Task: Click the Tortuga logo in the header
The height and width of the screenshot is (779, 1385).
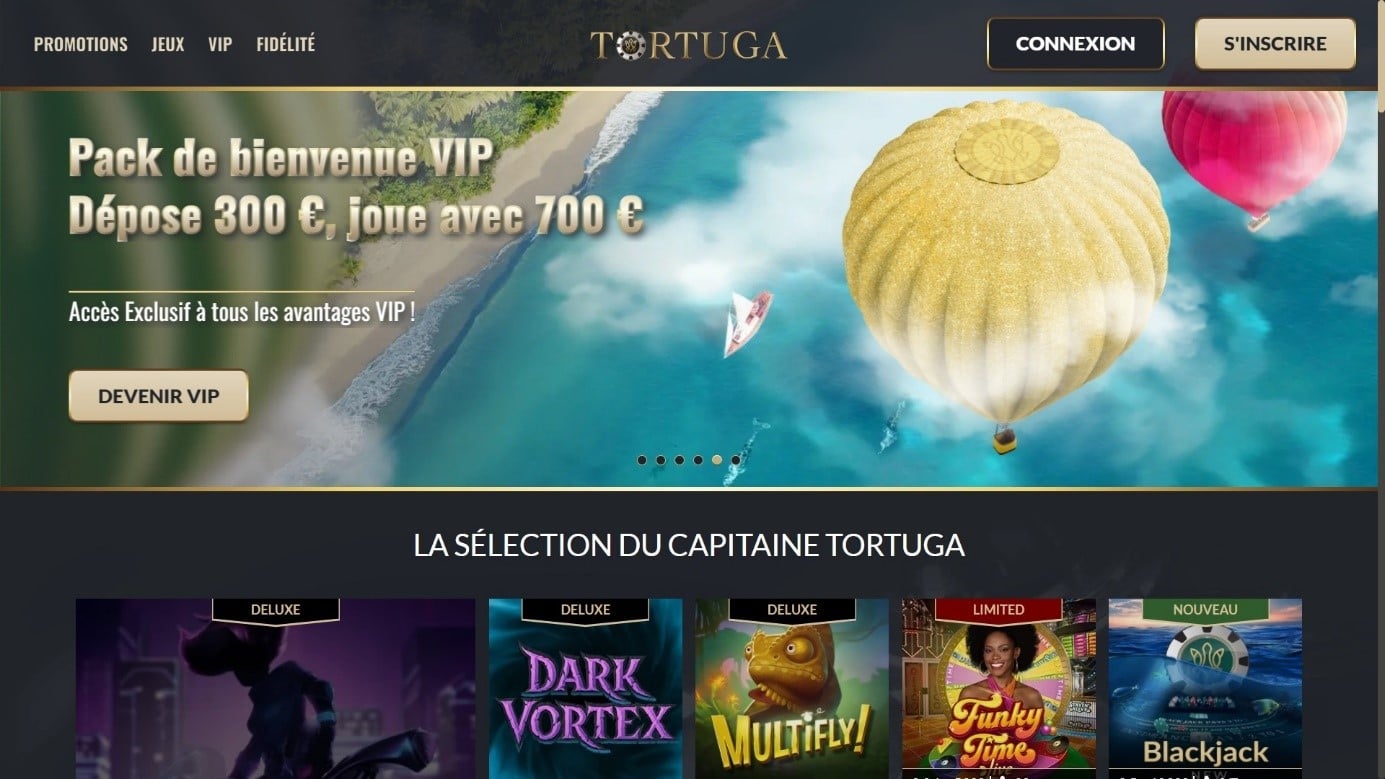Action: (688, 44)
